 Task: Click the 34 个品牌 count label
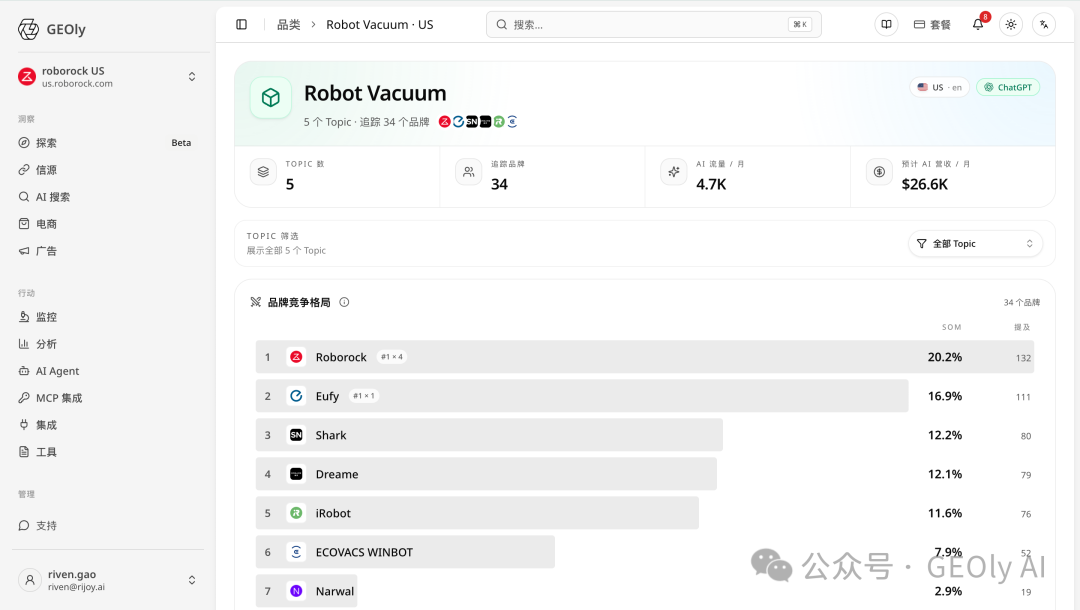[x=1021, y=302]
